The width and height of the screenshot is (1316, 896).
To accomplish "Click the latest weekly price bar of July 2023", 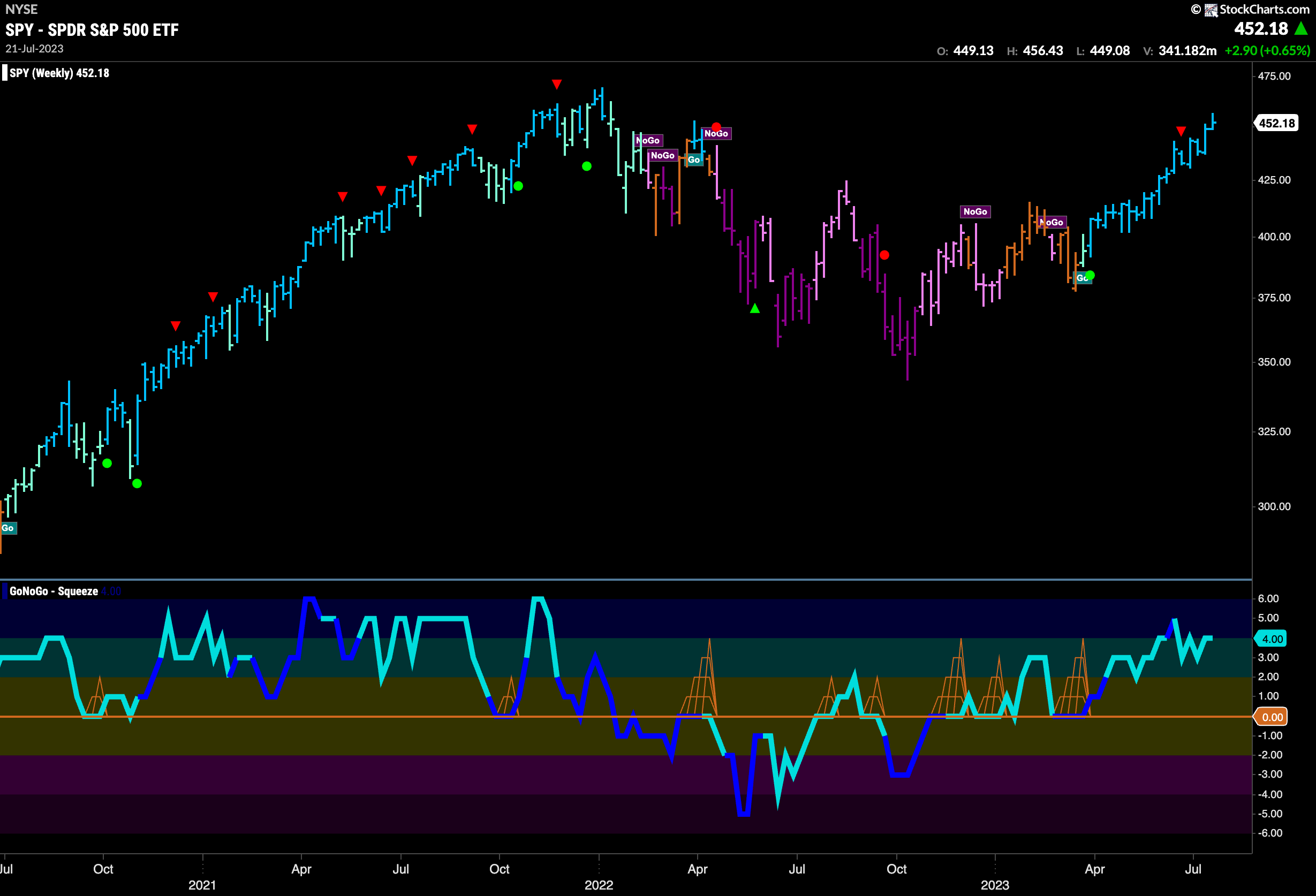I will pos(1213,120).
